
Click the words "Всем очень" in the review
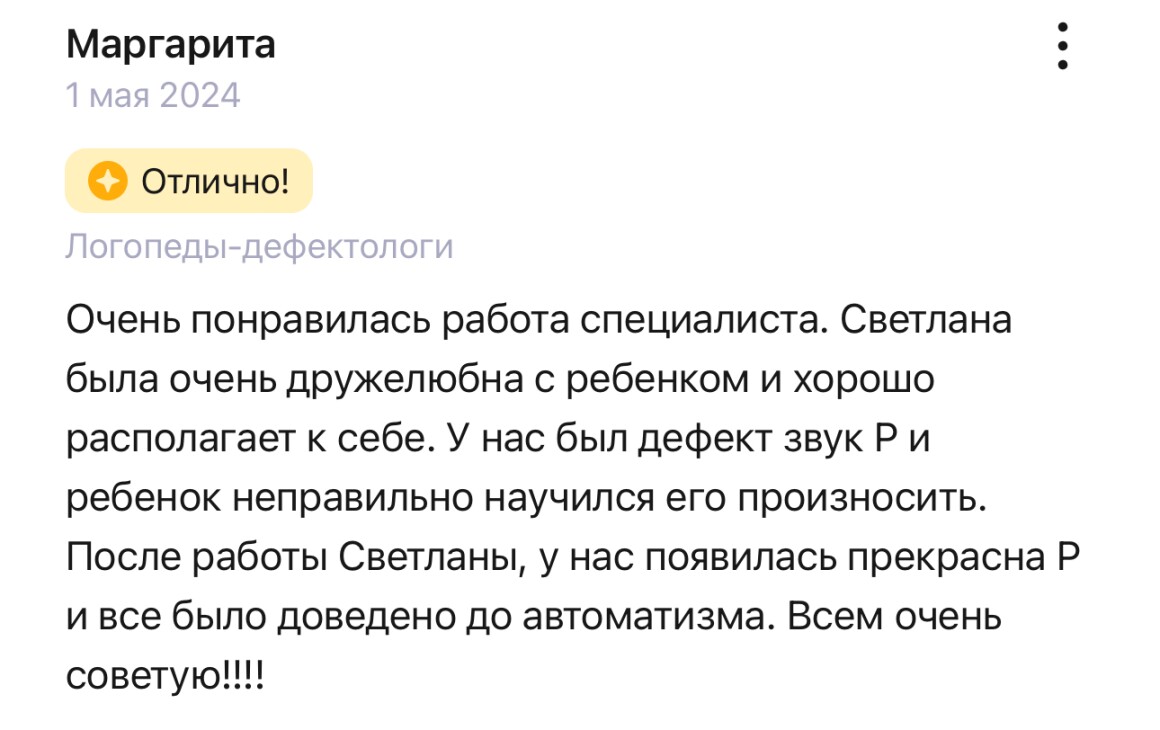(895, 615)
